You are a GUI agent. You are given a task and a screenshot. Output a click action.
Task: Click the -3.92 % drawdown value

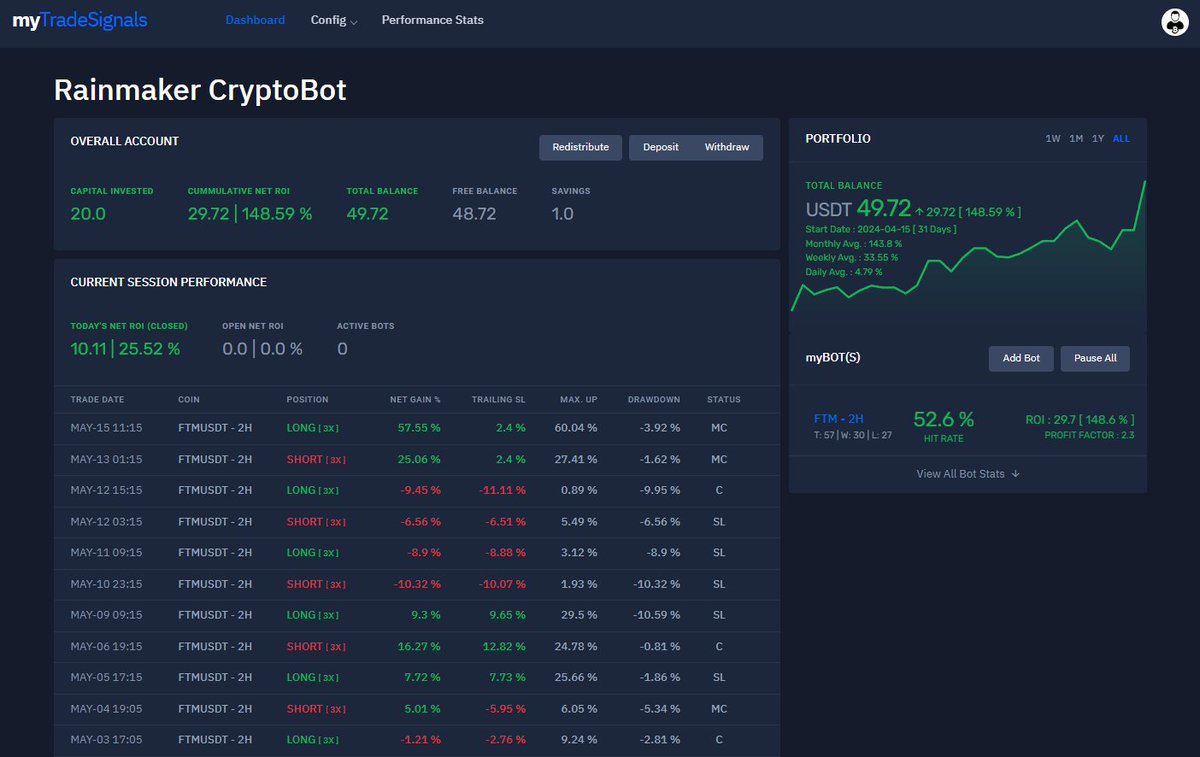point(660,428)
